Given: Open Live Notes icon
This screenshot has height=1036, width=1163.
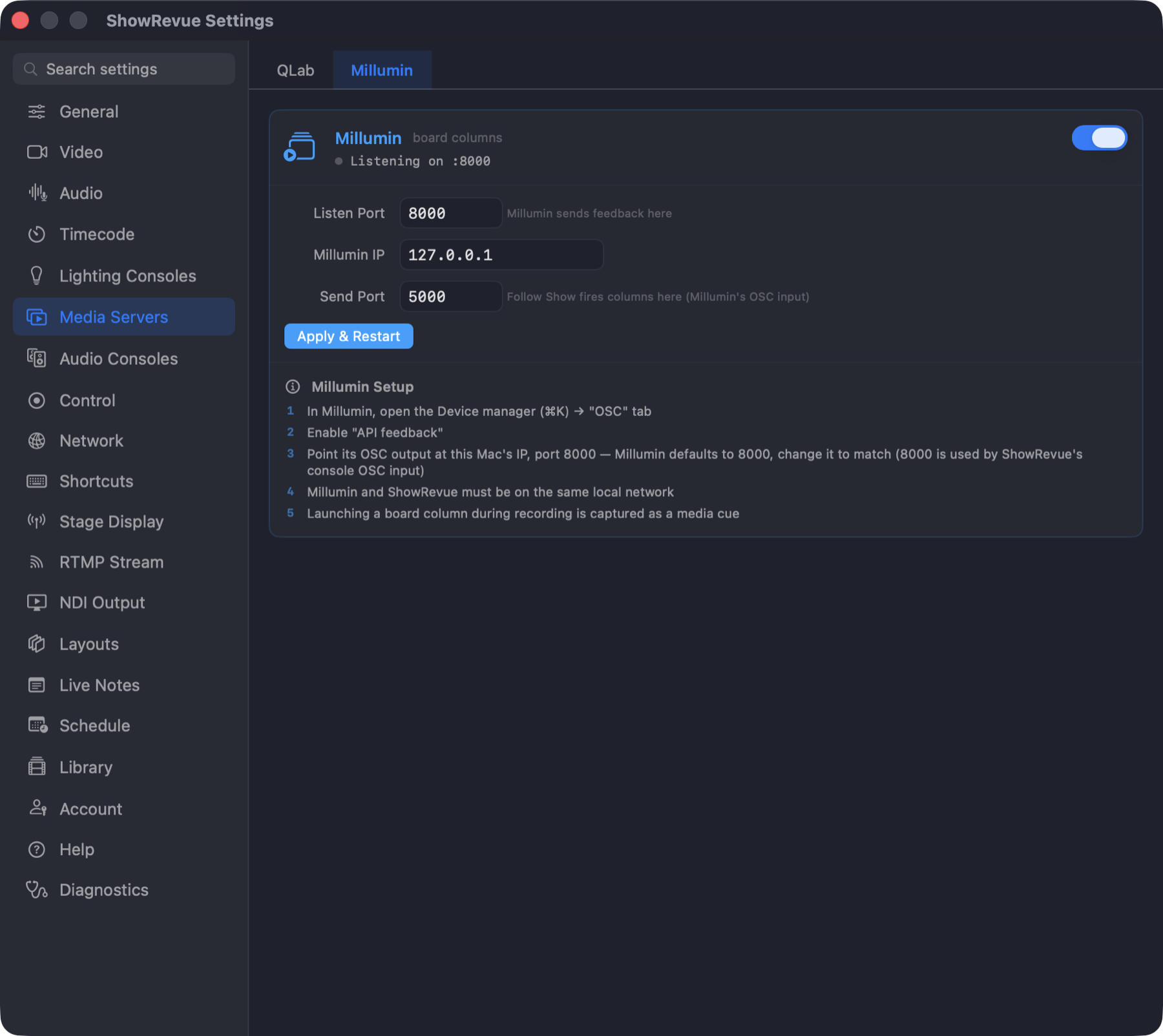Looking at the screenshot, I should pos(37,685).
